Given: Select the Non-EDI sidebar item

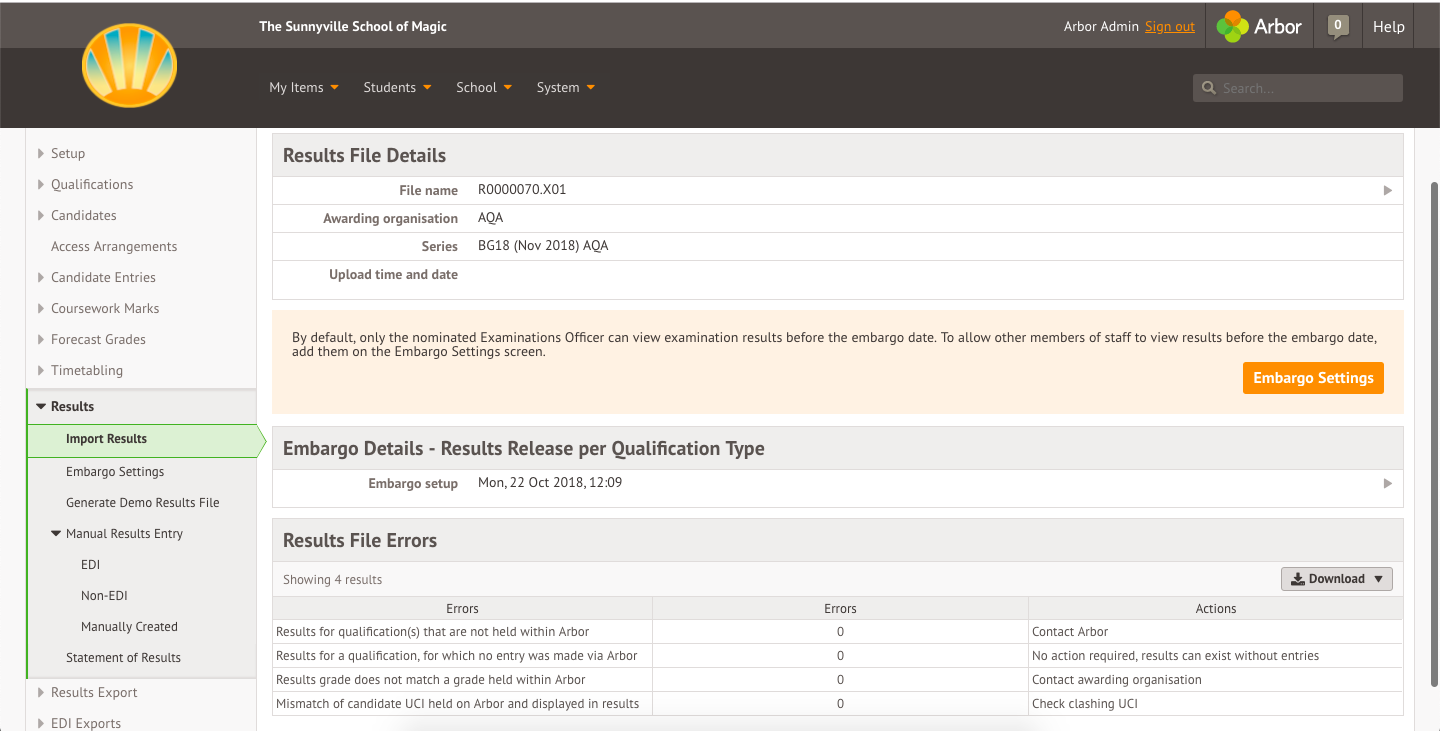Looking at the screenshot, I should (105, 596).
